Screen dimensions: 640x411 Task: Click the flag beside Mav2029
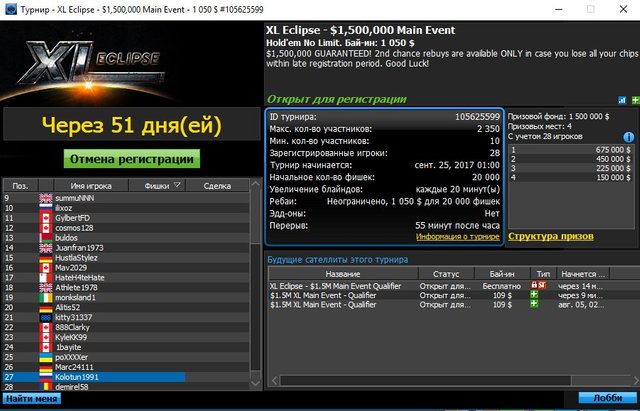point(46,268)
